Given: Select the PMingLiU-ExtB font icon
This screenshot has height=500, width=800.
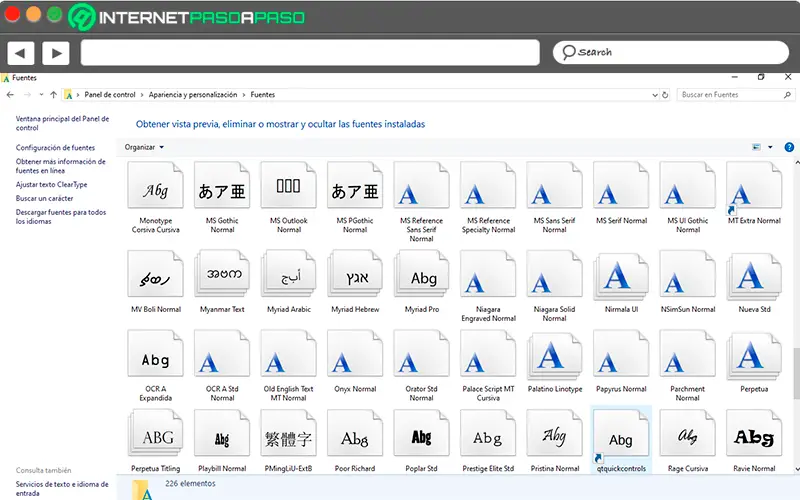Looking at the screenshot, I should click(x=288, y=433).
